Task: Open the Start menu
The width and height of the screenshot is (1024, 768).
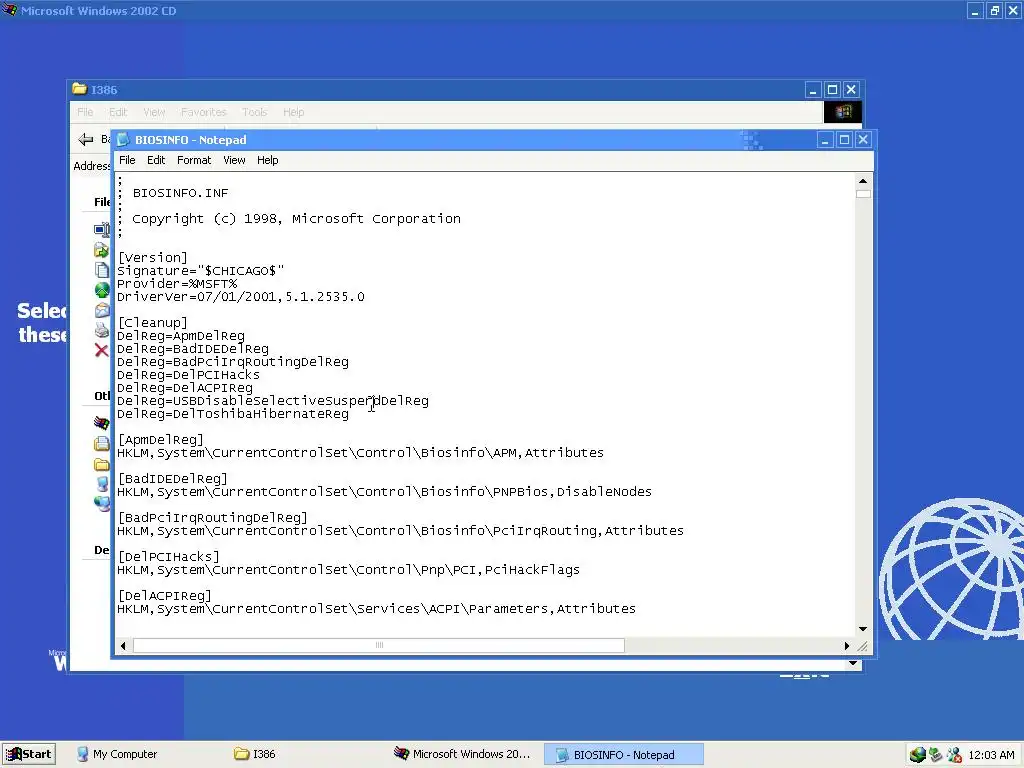Action: click(x=29, y=754)
